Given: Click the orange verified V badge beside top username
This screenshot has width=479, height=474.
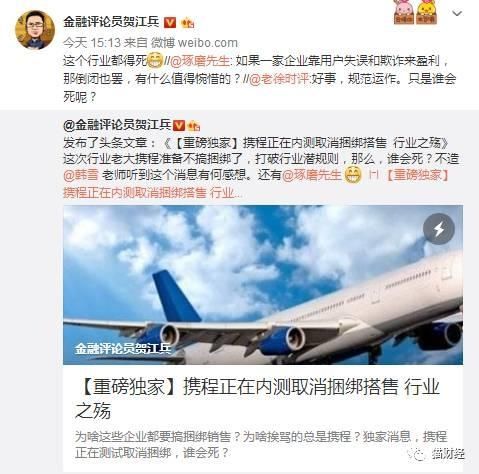Looking at the screenshot, I should tap(170, 22).
